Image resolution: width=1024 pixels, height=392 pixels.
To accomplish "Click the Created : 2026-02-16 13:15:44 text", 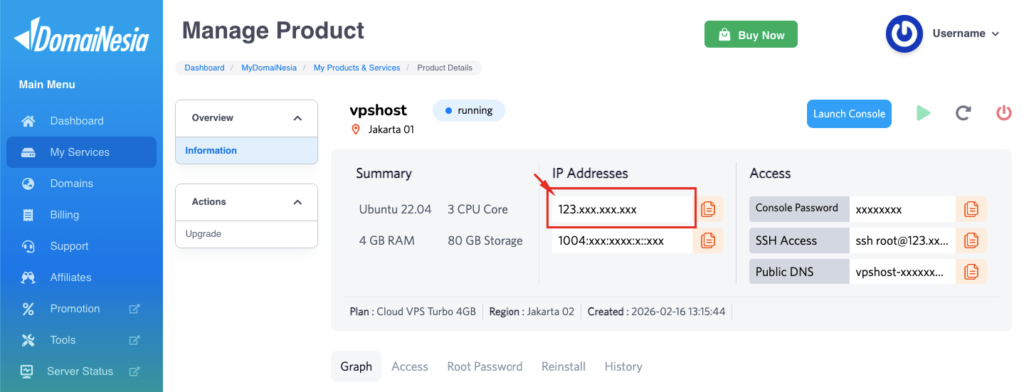I will (656, 312).
